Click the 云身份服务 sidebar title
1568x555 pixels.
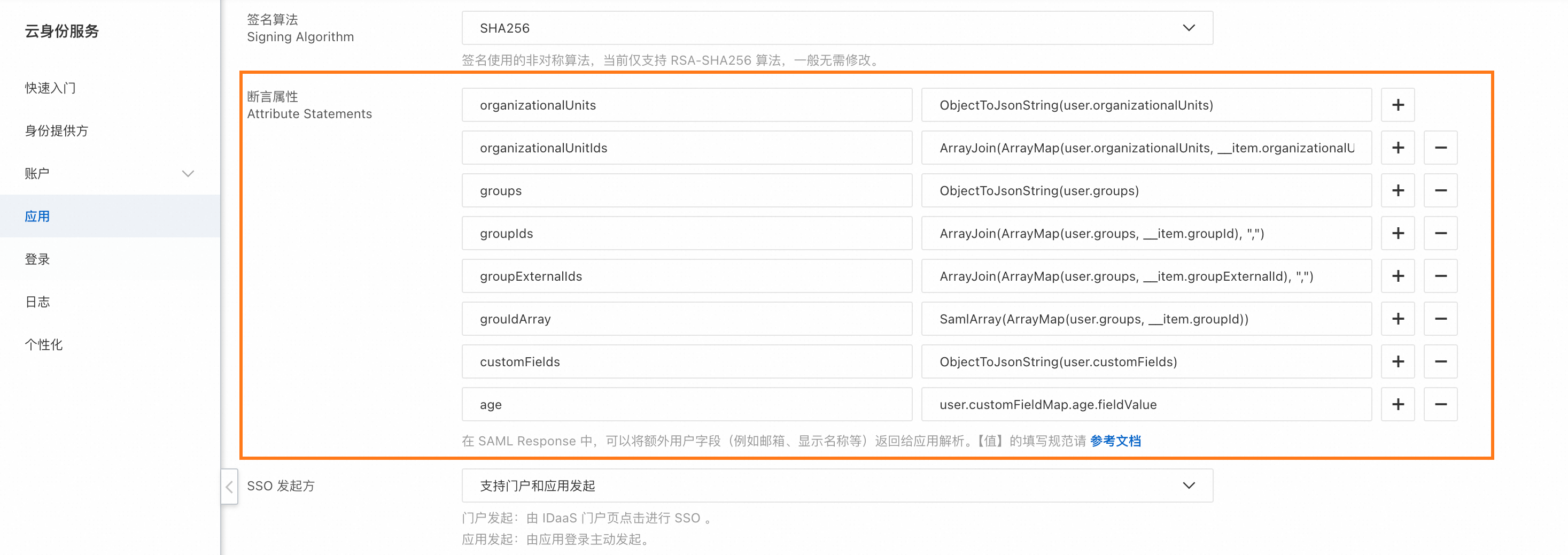coord(61,31)
